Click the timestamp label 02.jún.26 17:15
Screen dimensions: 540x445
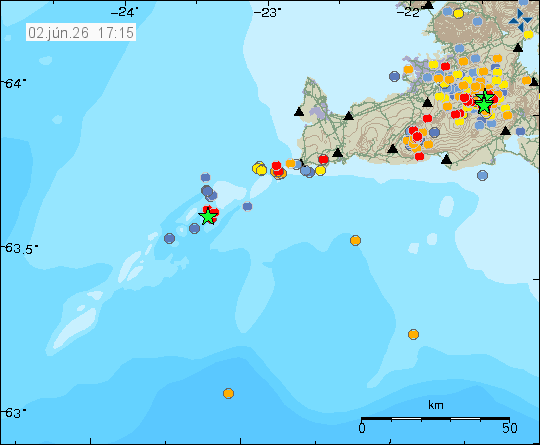(81, 32)
